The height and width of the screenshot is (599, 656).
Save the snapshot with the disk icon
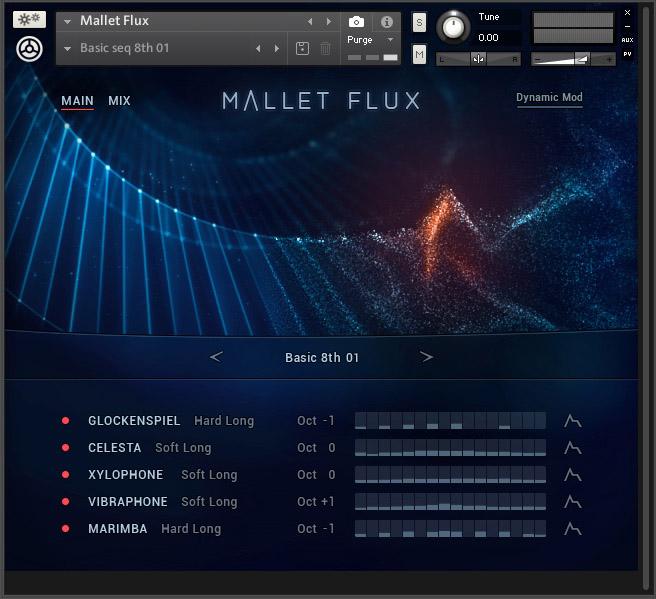[x=302, y=49]
